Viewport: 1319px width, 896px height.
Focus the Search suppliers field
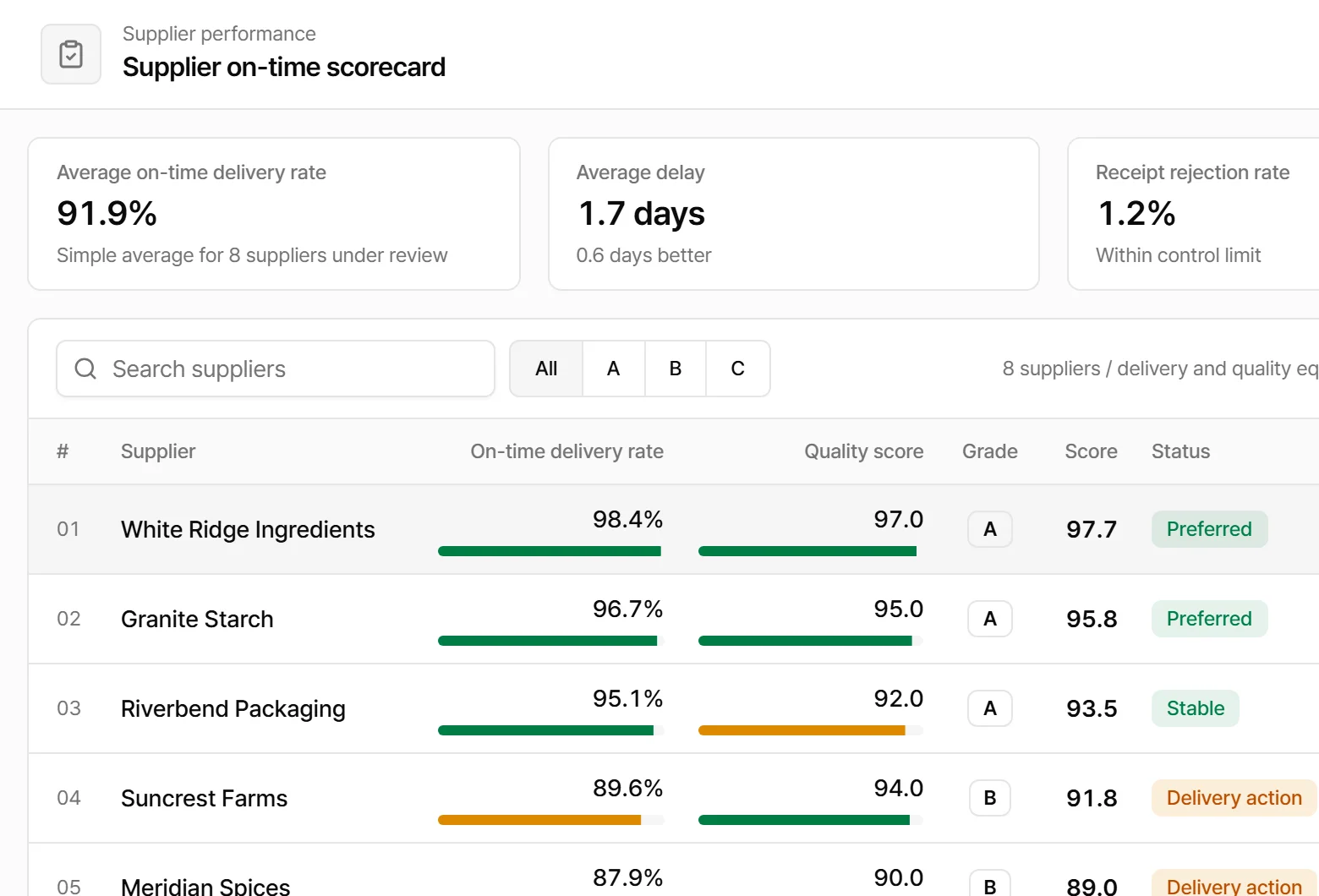coord(276,369)
